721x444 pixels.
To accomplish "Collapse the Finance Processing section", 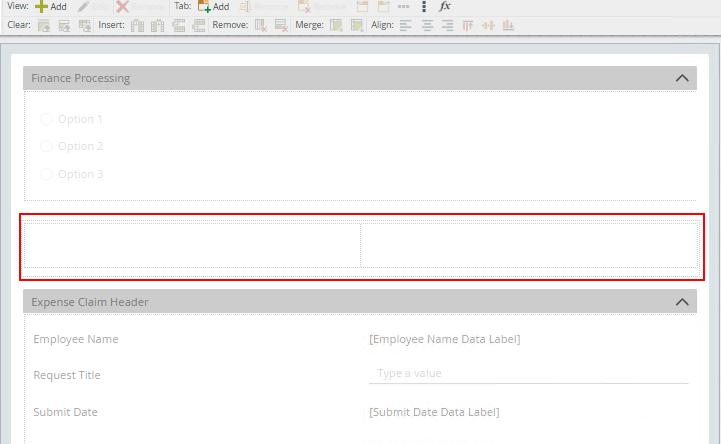I will (x=682, y=78).
